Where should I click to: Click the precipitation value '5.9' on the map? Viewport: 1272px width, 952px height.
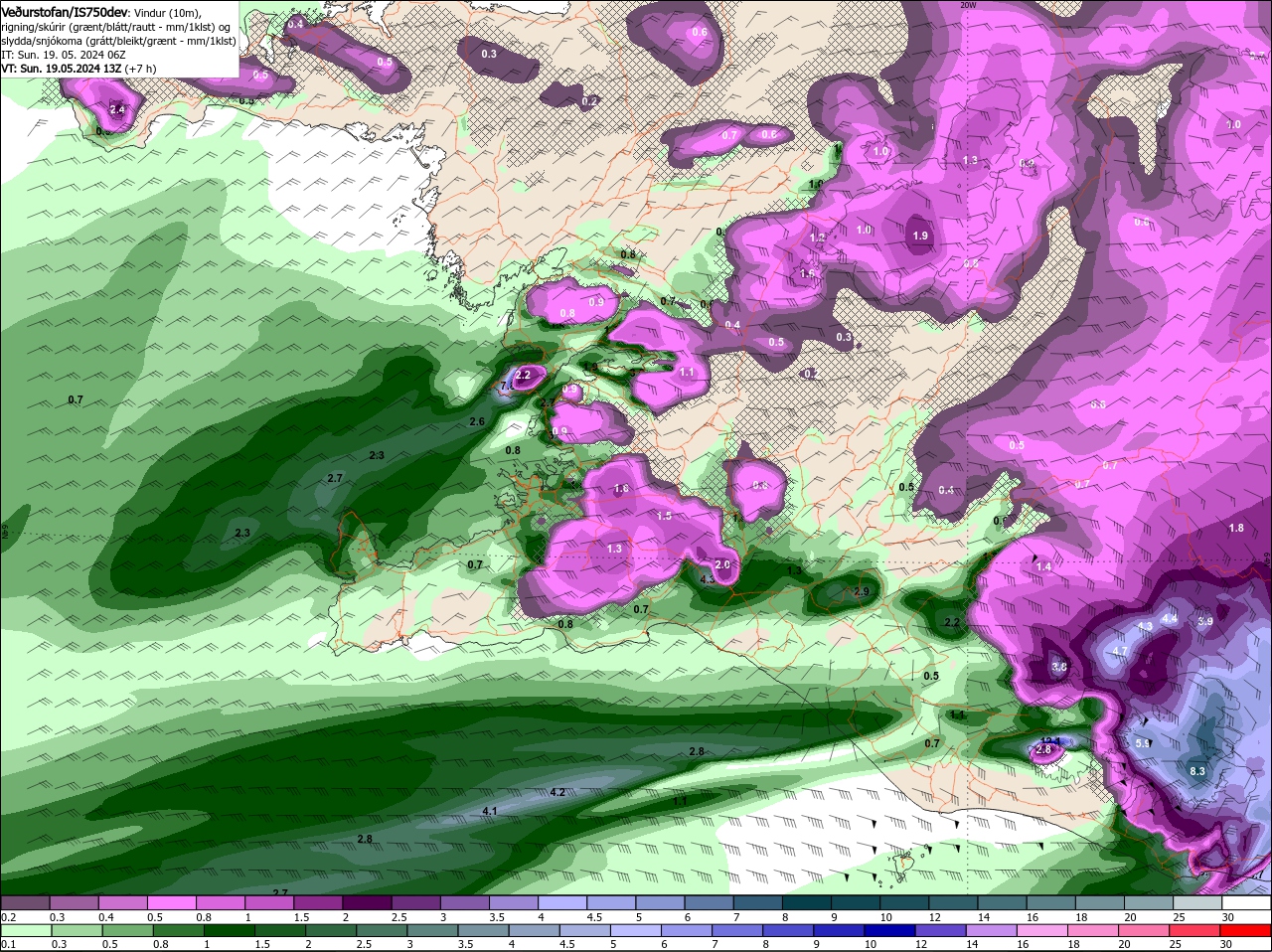pyautogui.click(x=1143, y=742)
